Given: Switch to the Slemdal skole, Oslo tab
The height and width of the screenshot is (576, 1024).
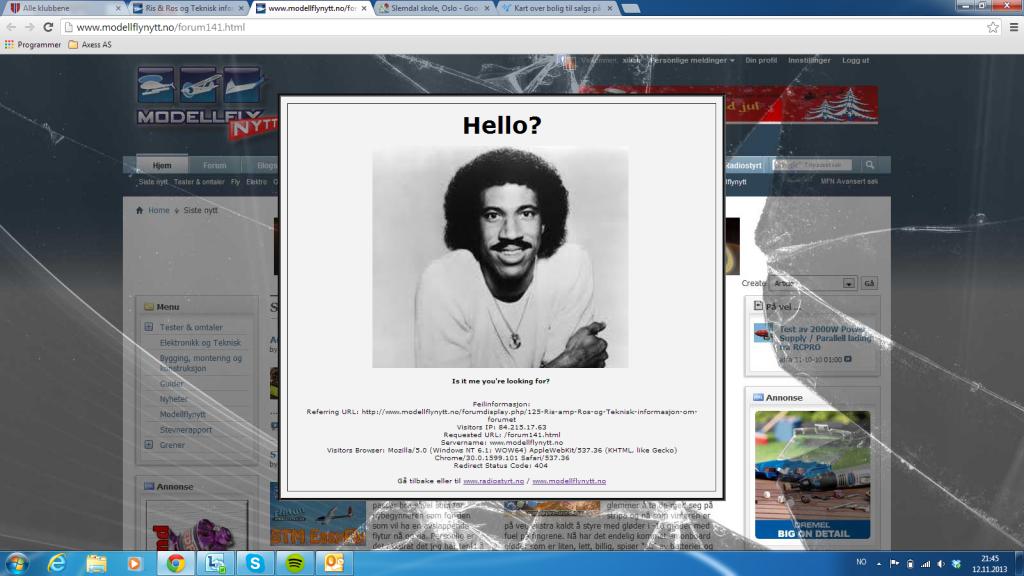Looking at the screenshot, I should [x=435, y=8].
